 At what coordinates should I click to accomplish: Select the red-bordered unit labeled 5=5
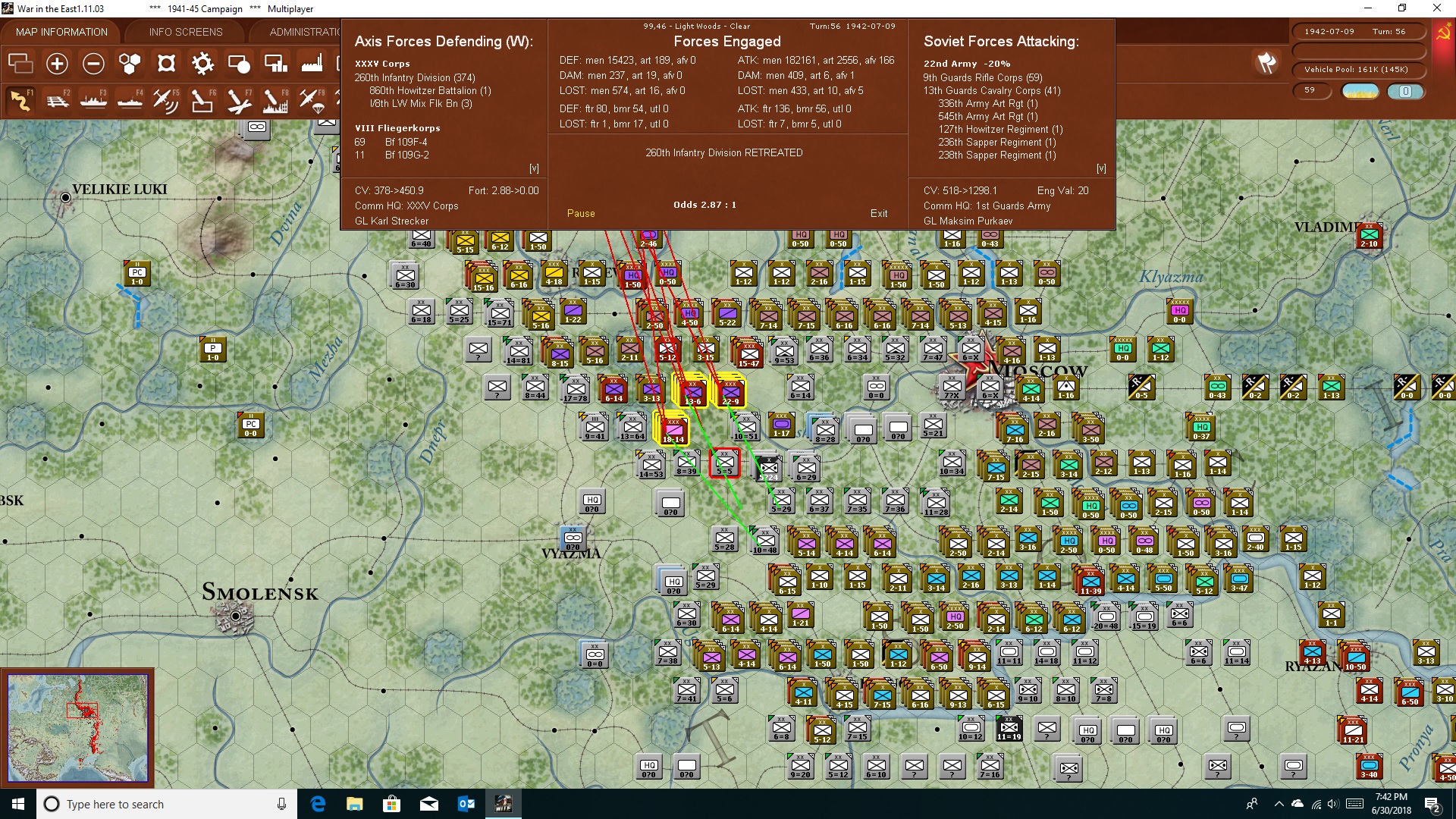(x=724, y=463)
